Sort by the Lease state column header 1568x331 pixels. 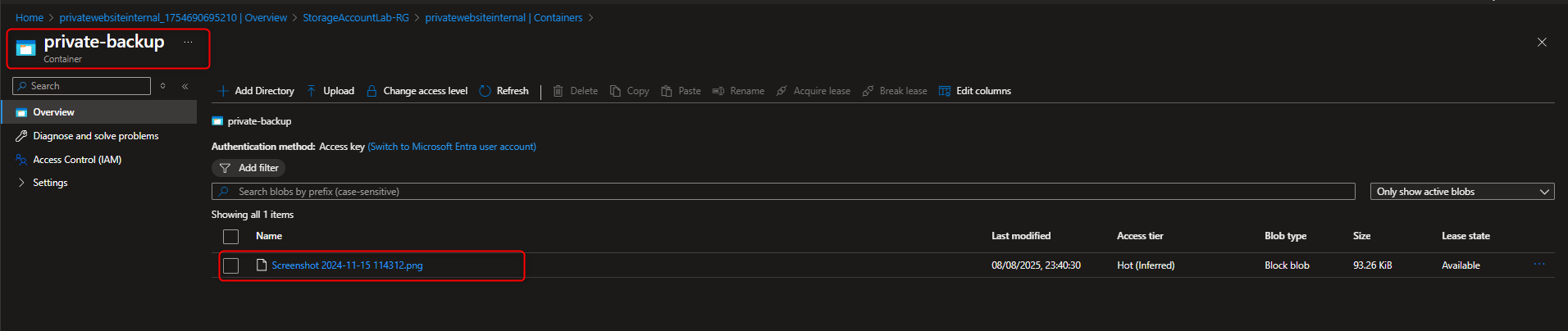pos(1465,236)
